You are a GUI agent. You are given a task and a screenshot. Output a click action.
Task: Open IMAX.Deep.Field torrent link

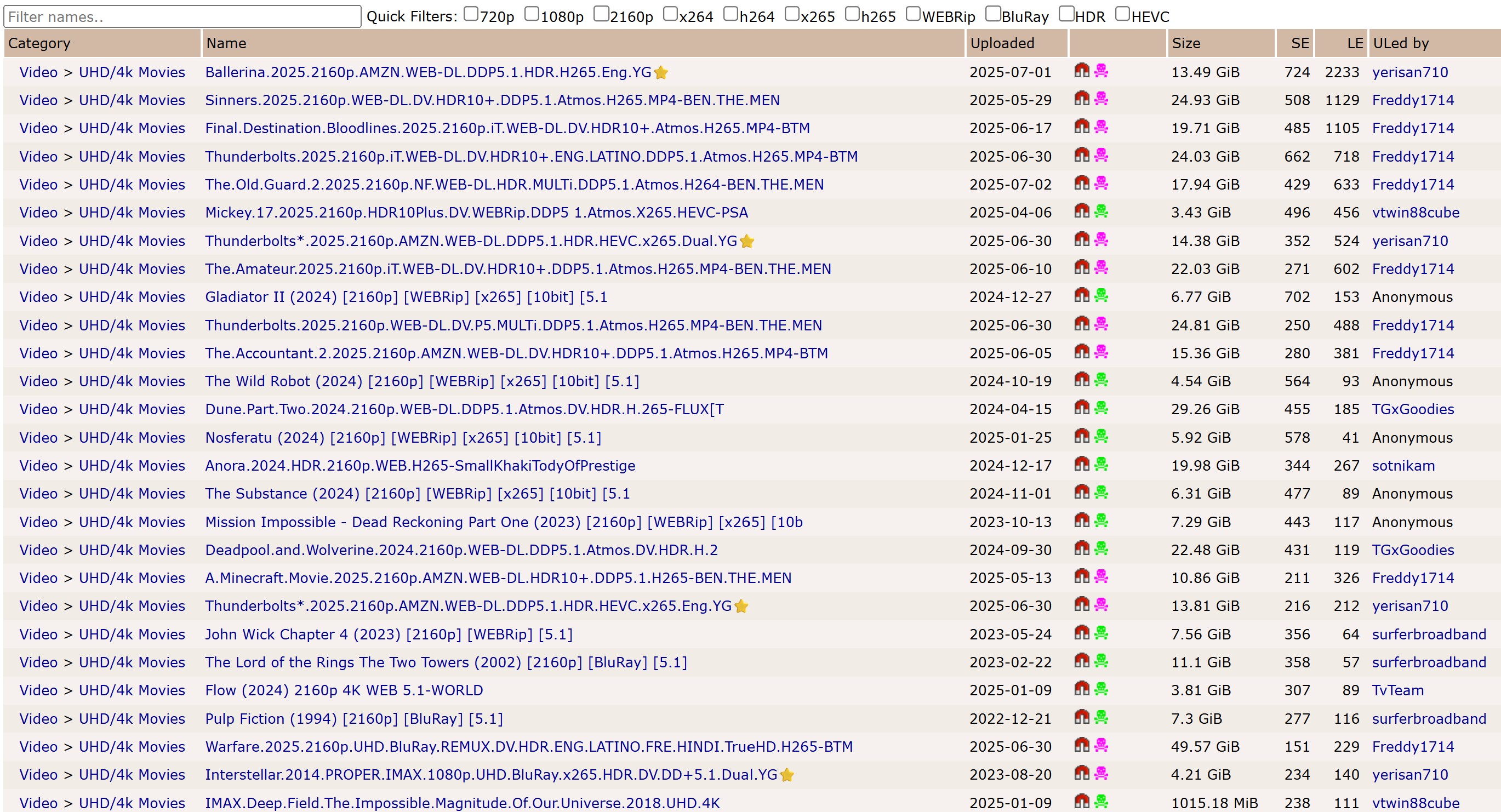tap(462, 803)
